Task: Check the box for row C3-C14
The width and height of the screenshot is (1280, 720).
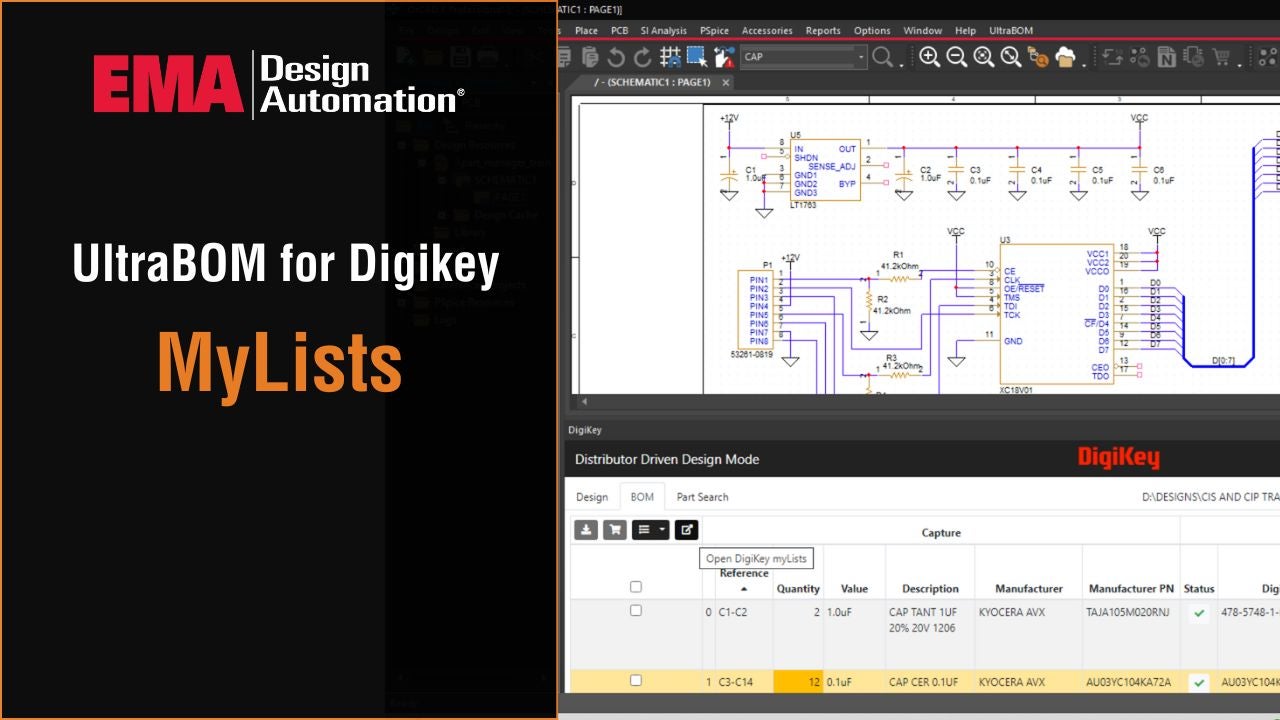Action: pyautogui.click(x=635, y=681)
